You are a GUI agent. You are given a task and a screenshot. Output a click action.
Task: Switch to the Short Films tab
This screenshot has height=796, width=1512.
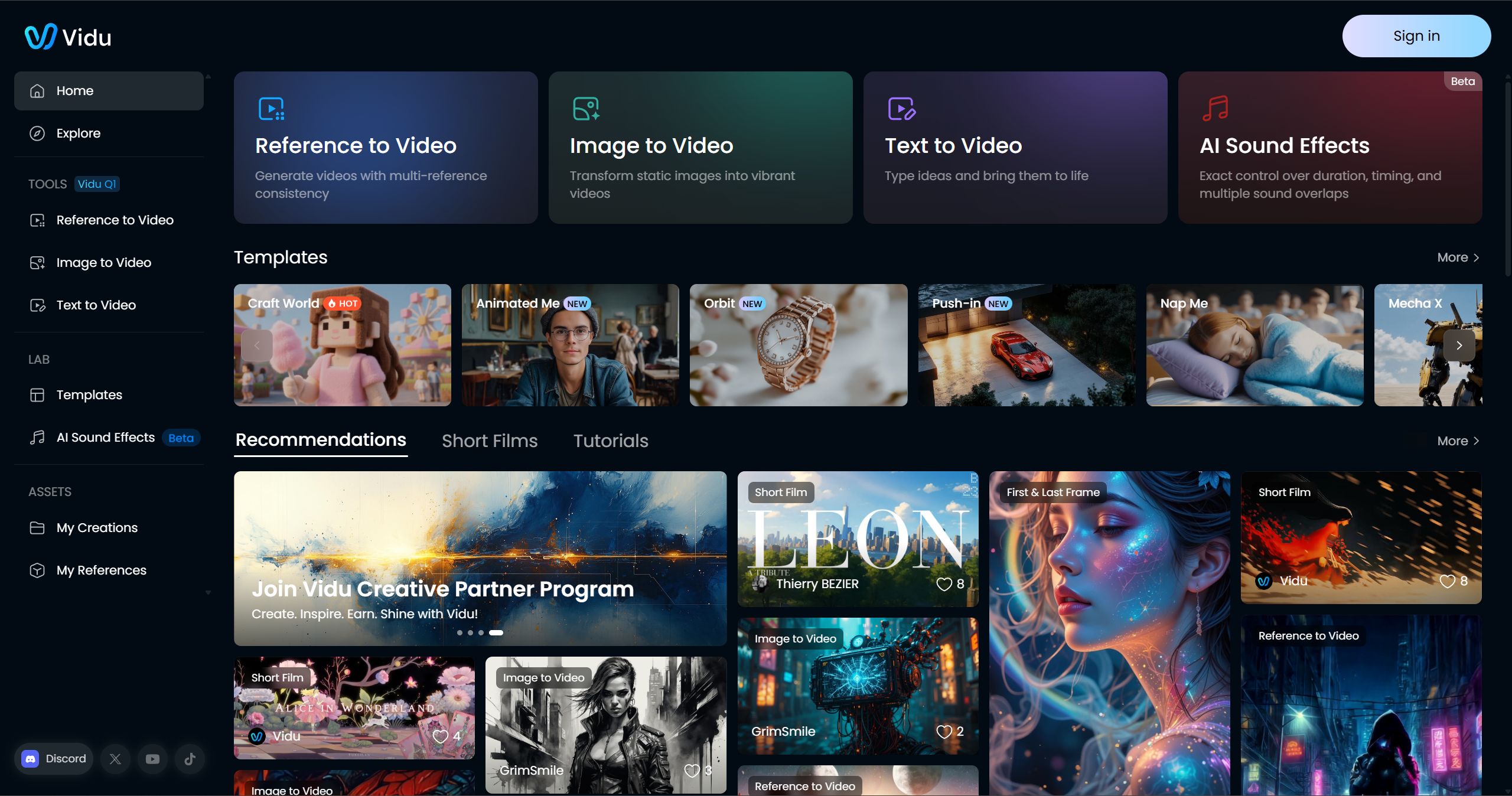(489, 441)
